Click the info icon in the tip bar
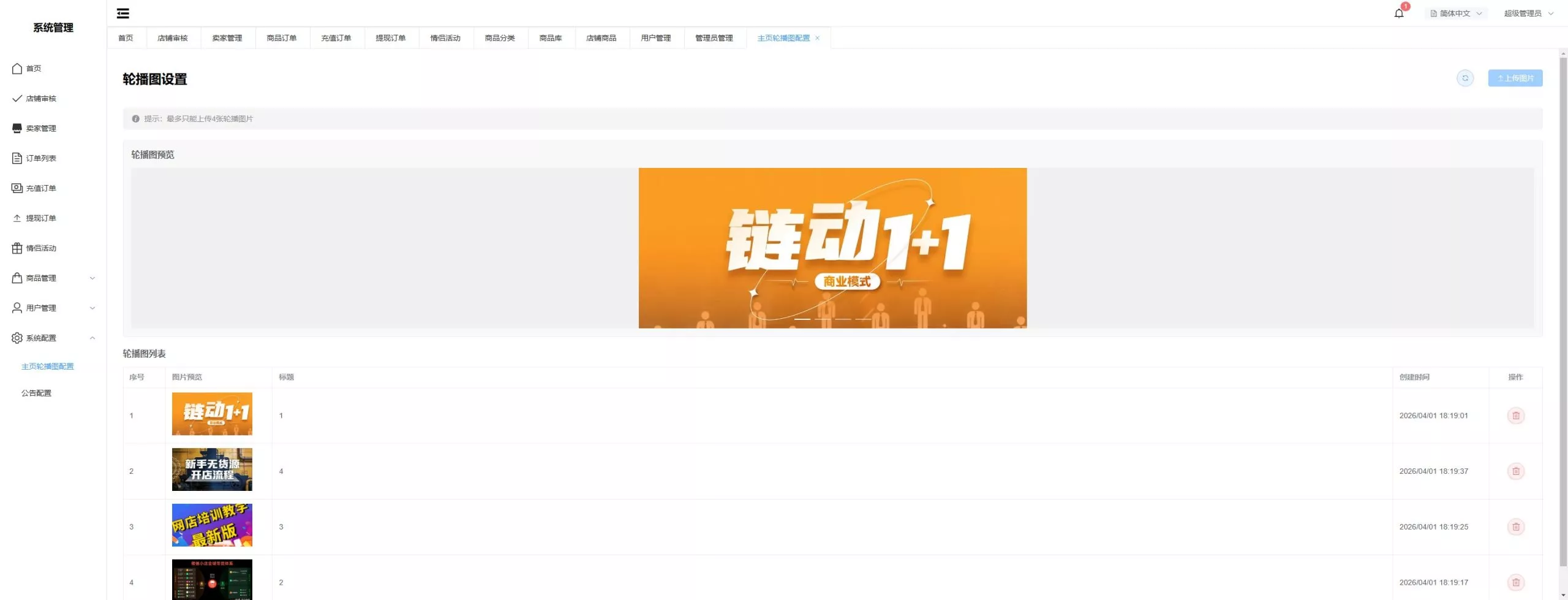This screenshot has height=600, width=1568. click(x=135, y=119)
